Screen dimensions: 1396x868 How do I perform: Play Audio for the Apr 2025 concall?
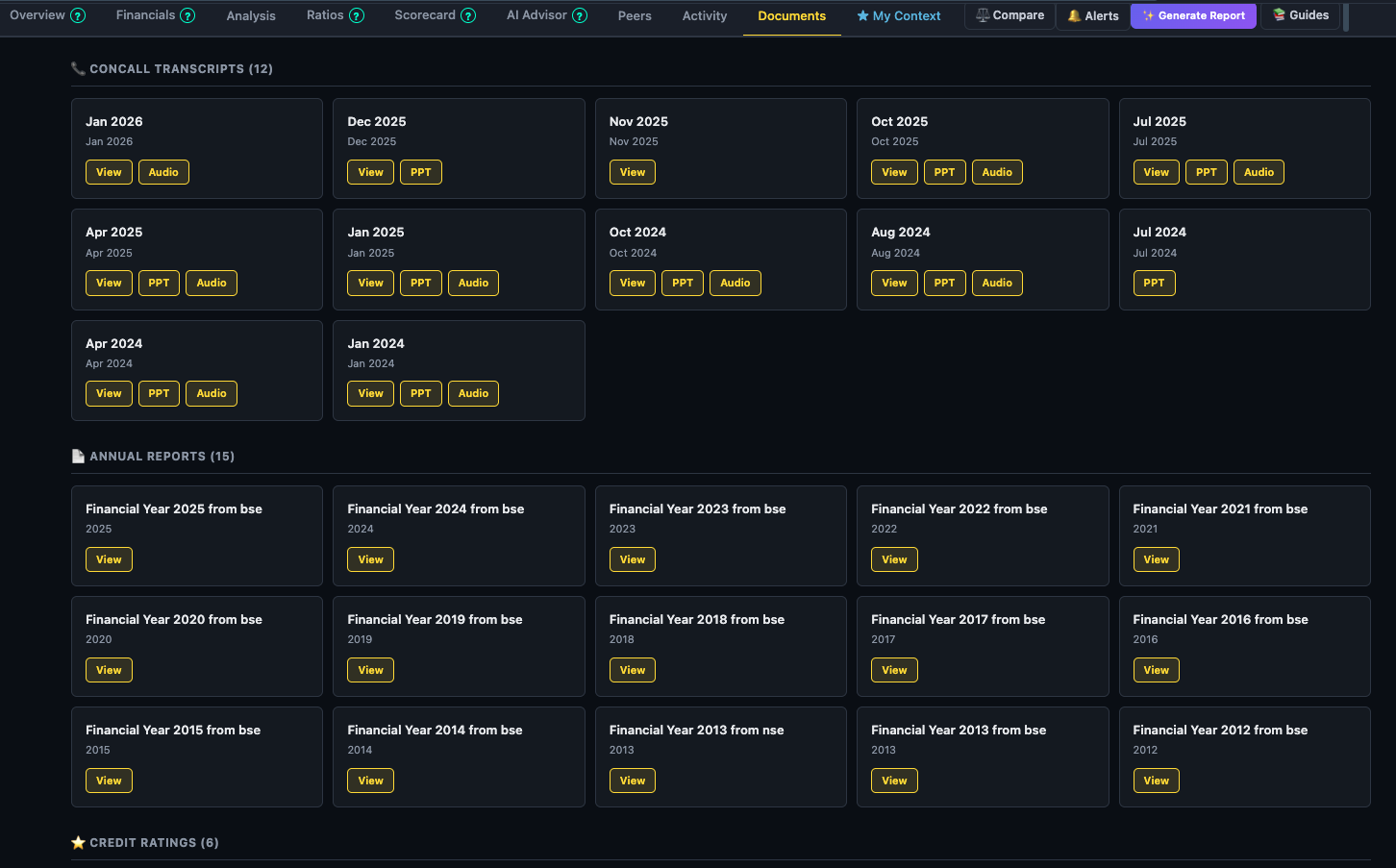click(x=211, y=283)
